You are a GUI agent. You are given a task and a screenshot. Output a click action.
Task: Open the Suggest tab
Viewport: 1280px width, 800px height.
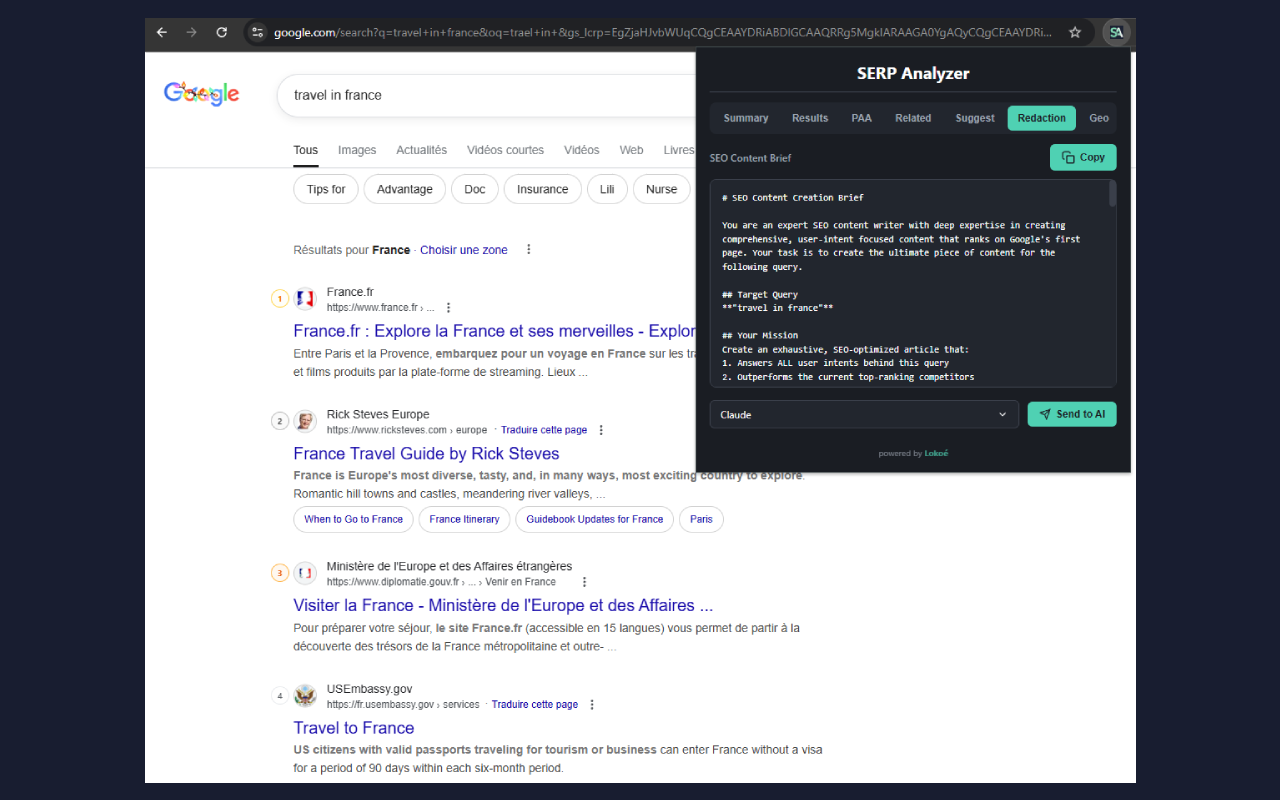point(975,118)
